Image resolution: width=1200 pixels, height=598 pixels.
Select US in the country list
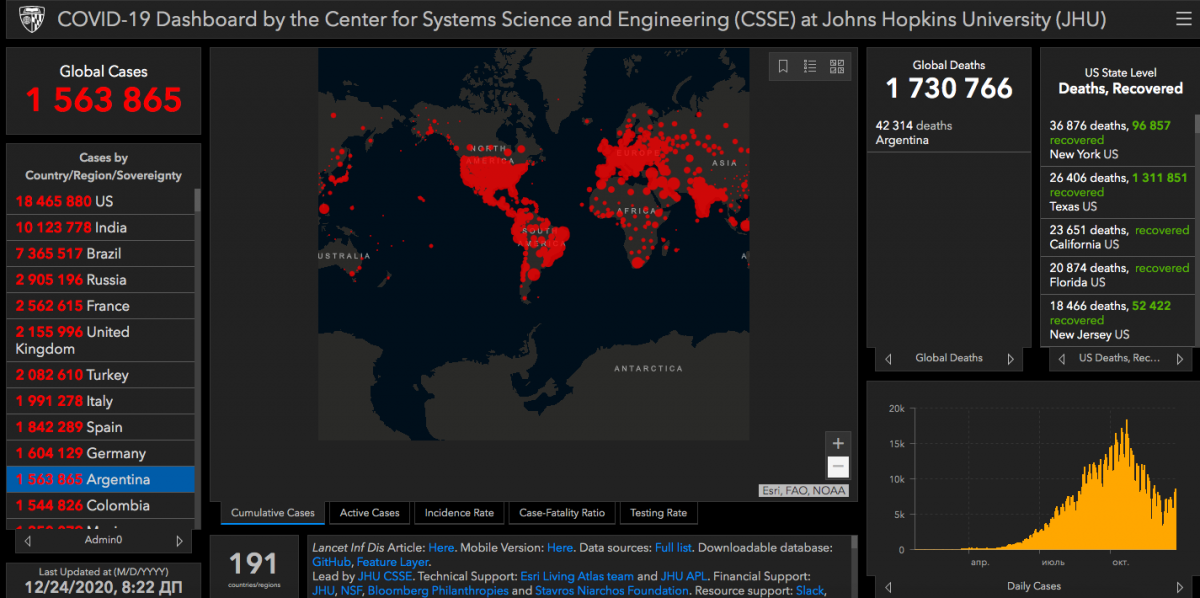pyautogui.click(x=103, y=201)
